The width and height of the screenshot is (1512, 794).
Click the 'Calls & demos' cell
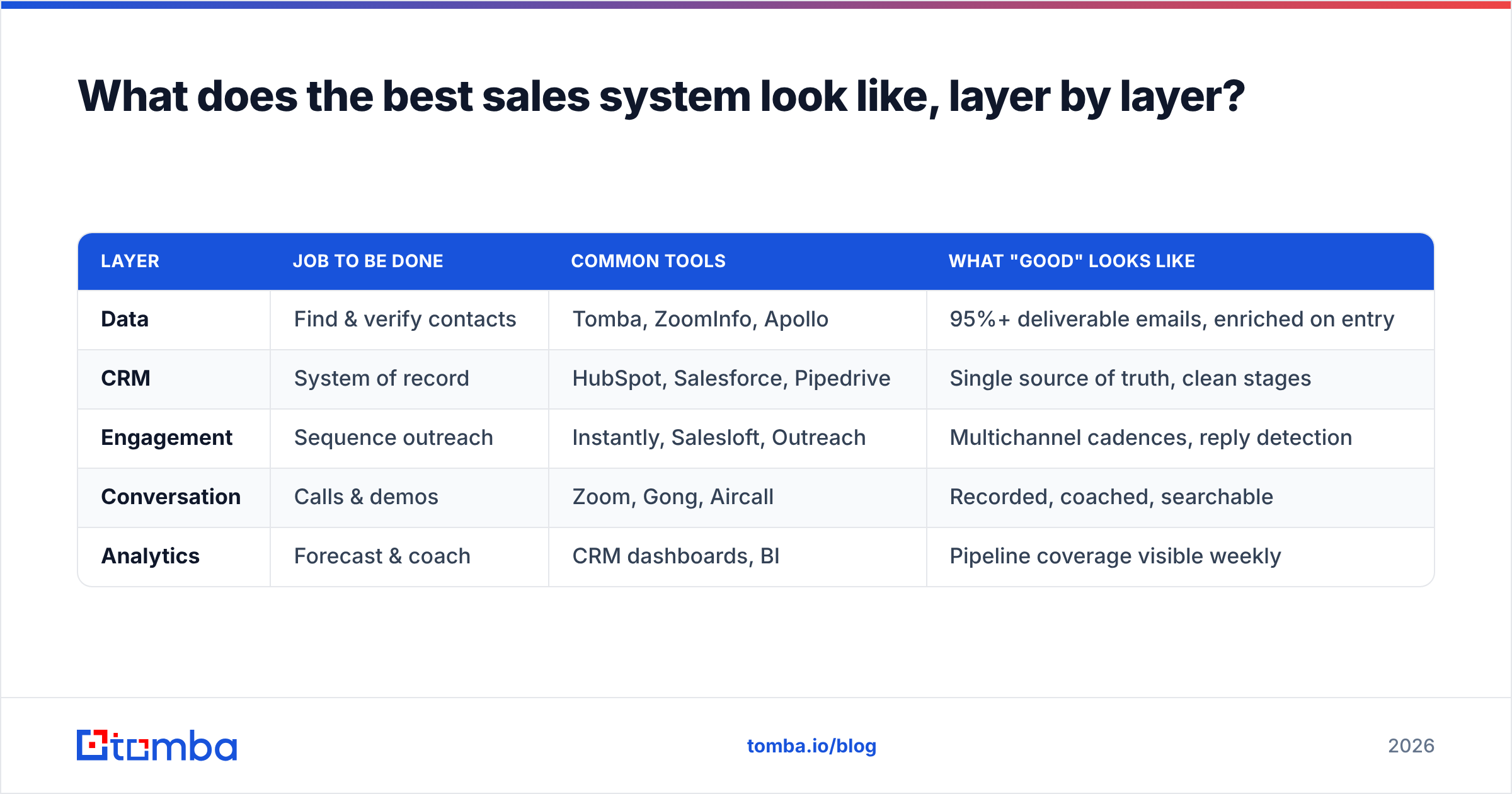coord(409,497)
